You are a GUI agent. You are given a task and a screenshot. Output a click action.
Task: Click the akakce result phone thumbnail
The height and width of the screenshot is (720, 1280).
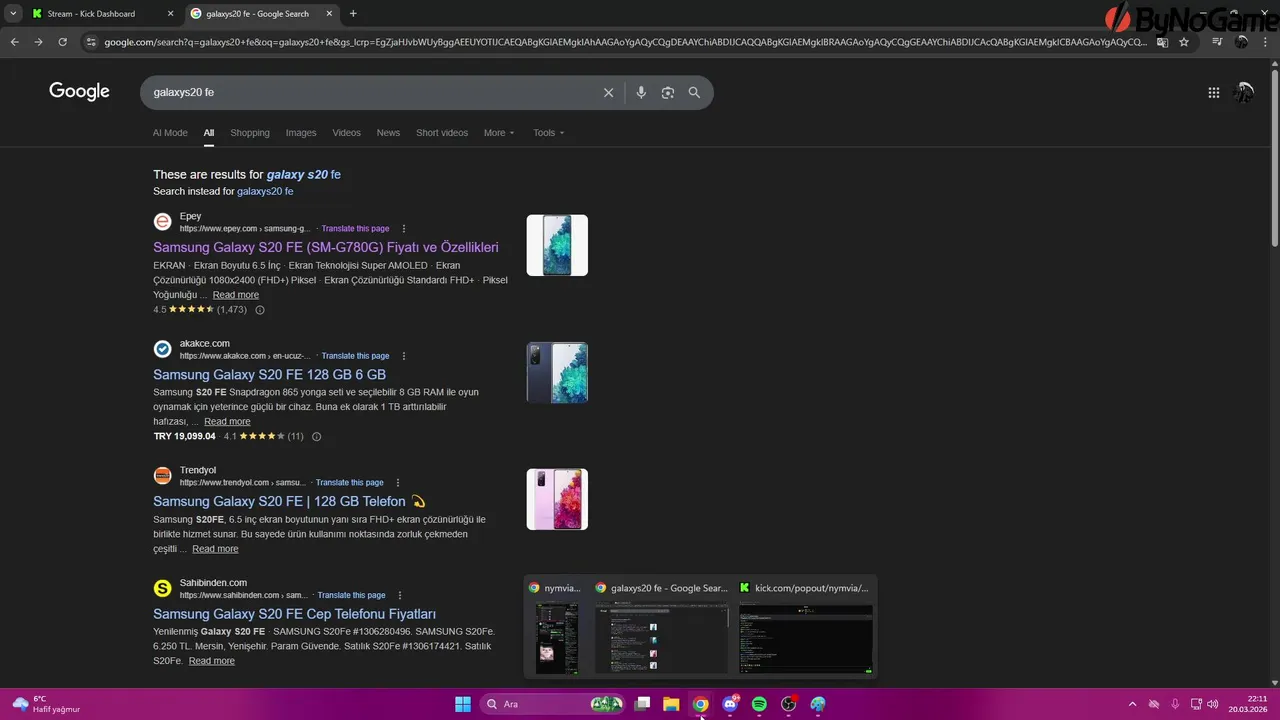[x=557, y=372]
